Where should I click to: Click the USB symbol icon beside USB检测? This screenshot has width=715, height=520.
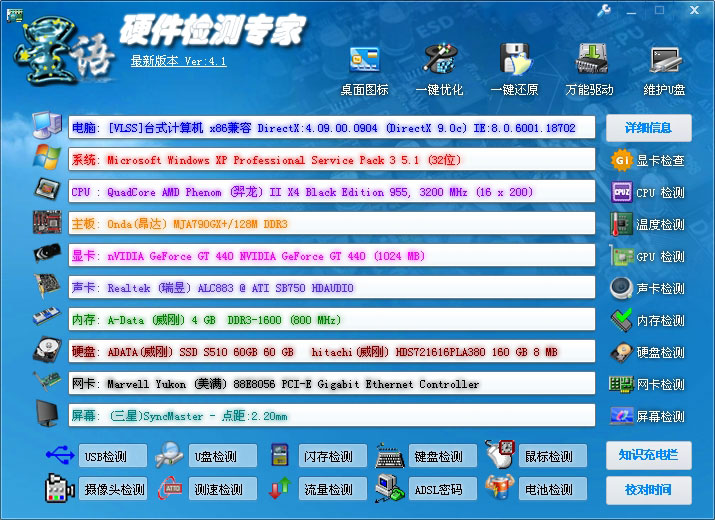[x=60, y=456]
